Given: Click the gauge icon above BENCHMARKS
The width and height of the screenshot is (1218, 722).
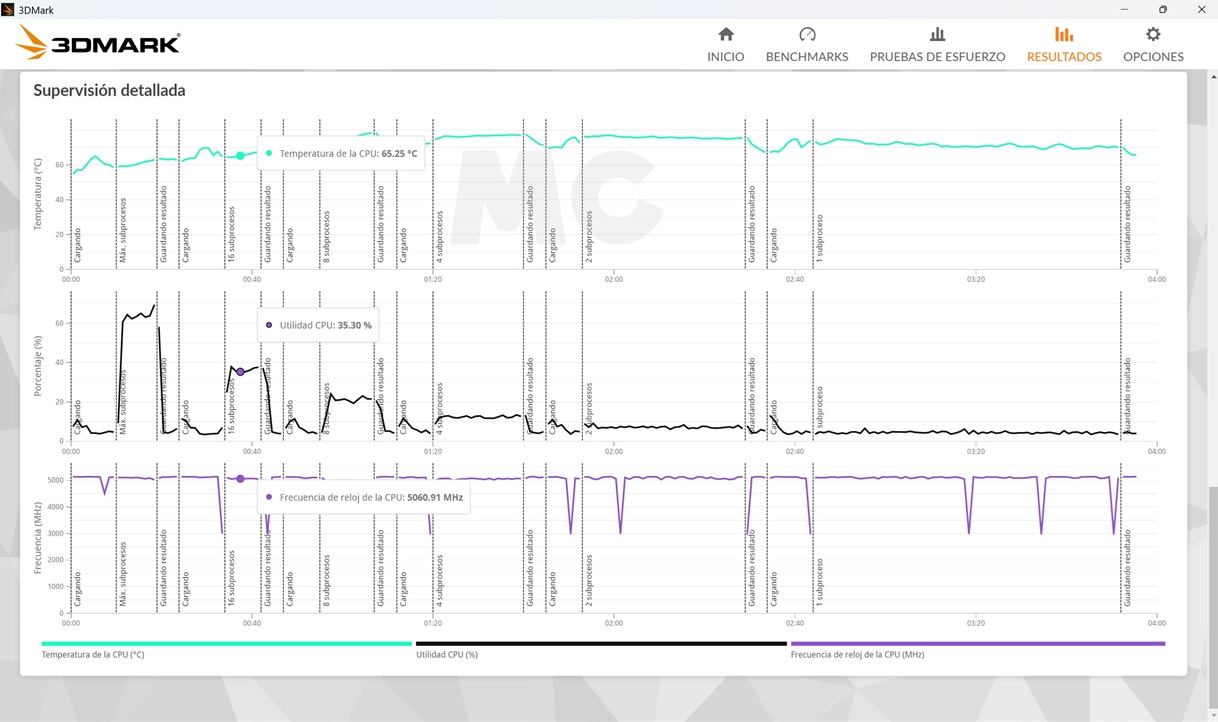Looking at the screenshot, I should click(807, 35).
